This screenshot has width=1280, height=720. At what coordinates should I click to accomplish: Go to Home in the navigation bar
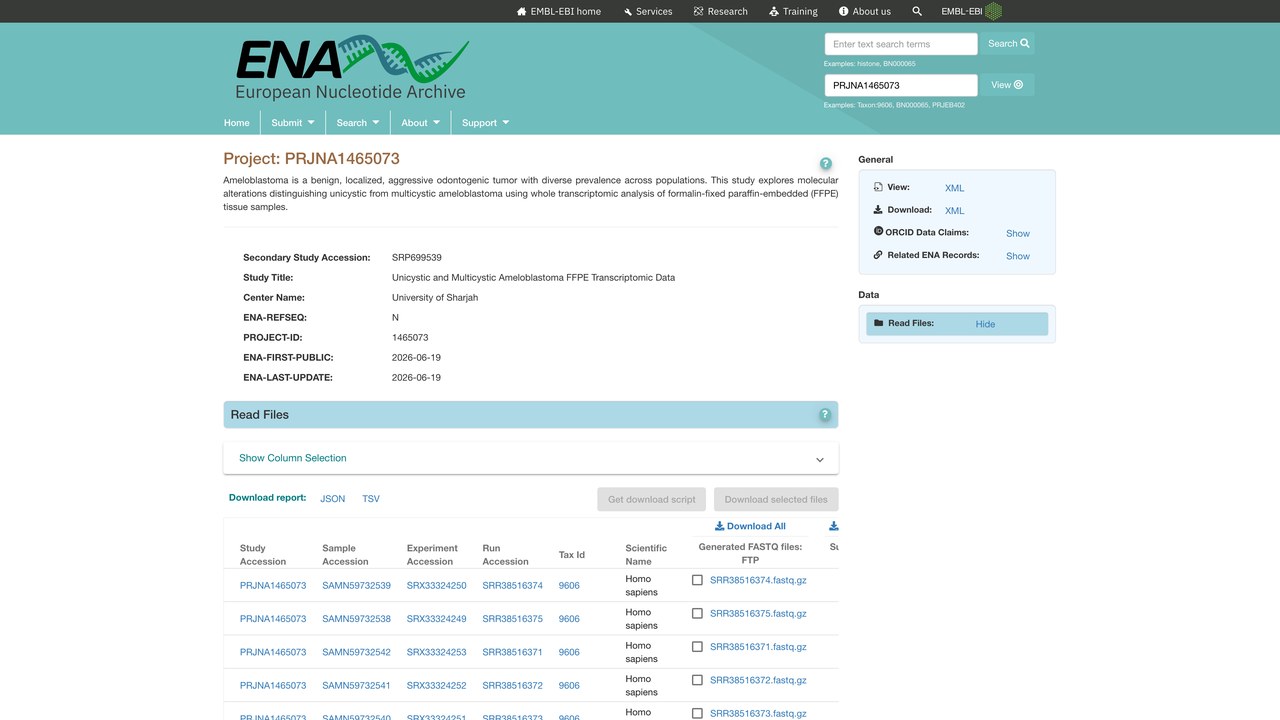(x=237, y=123)
